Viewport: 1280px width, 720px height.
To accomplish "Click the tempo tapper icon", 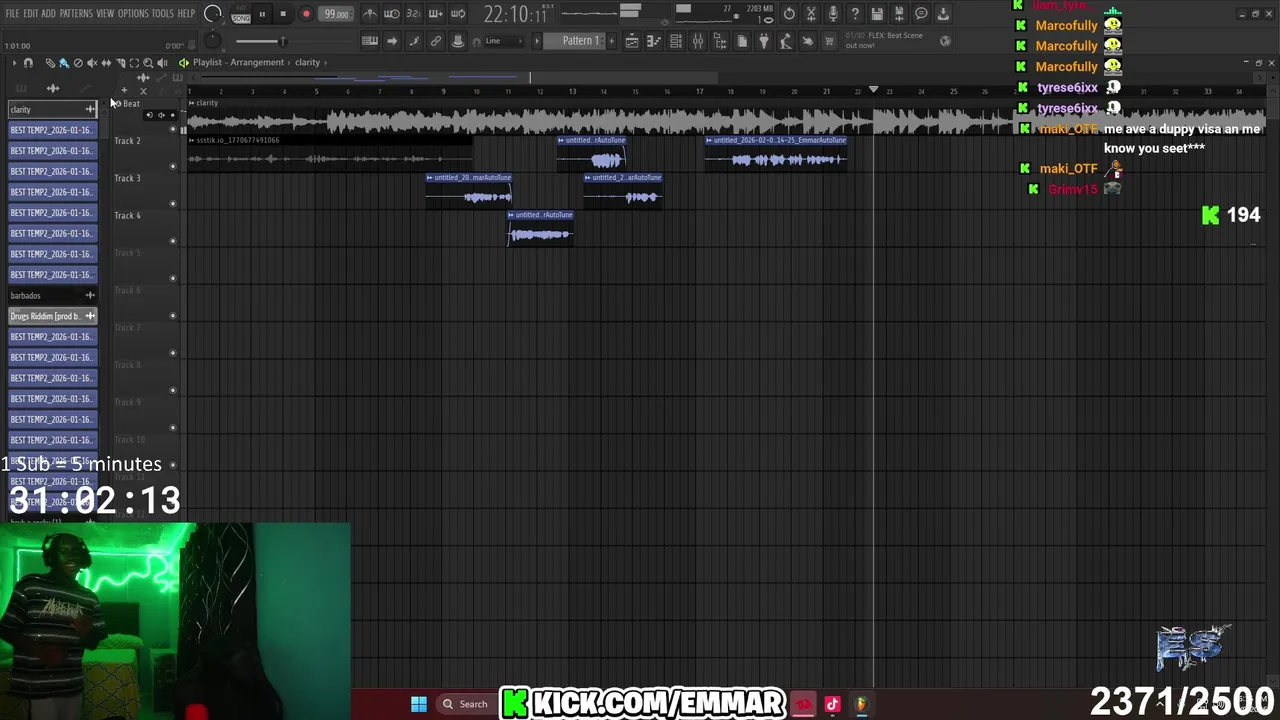I will point(786,41).
